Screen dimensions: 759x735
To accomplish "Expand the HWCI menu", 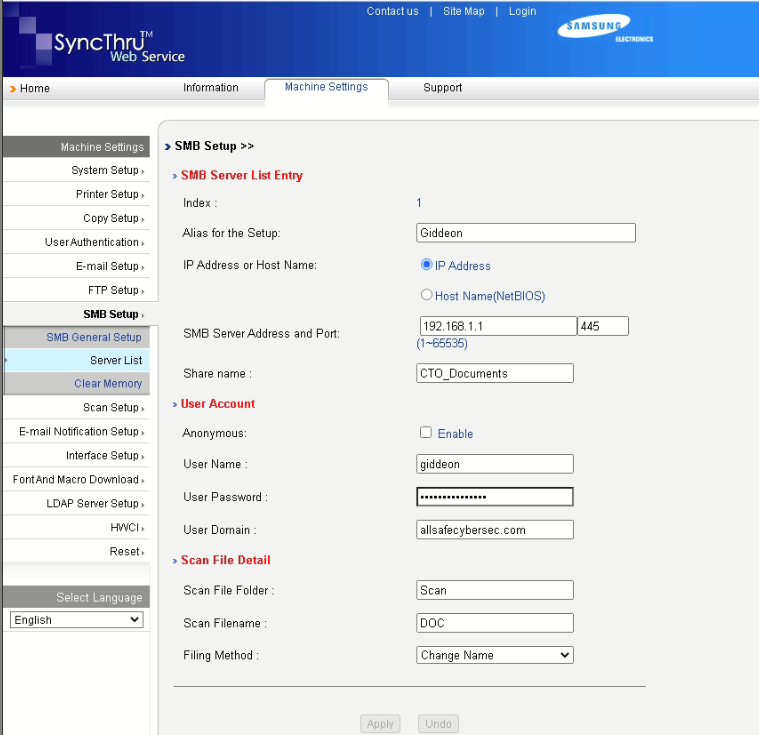I will [x=127, y=527].
